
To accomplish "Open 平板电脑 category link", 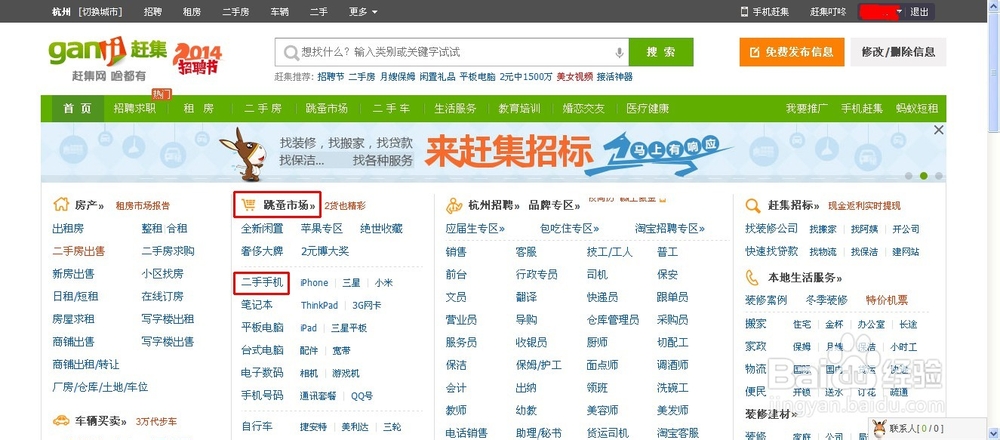I will (x=262, y=328).
